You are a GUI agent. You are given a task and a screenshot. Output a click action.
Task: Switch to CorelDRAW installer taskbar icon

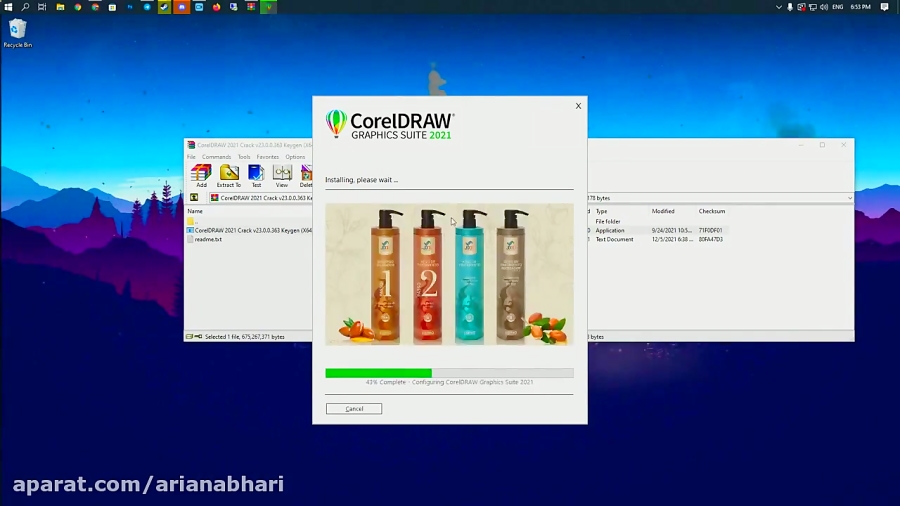[x=269, y=7]
